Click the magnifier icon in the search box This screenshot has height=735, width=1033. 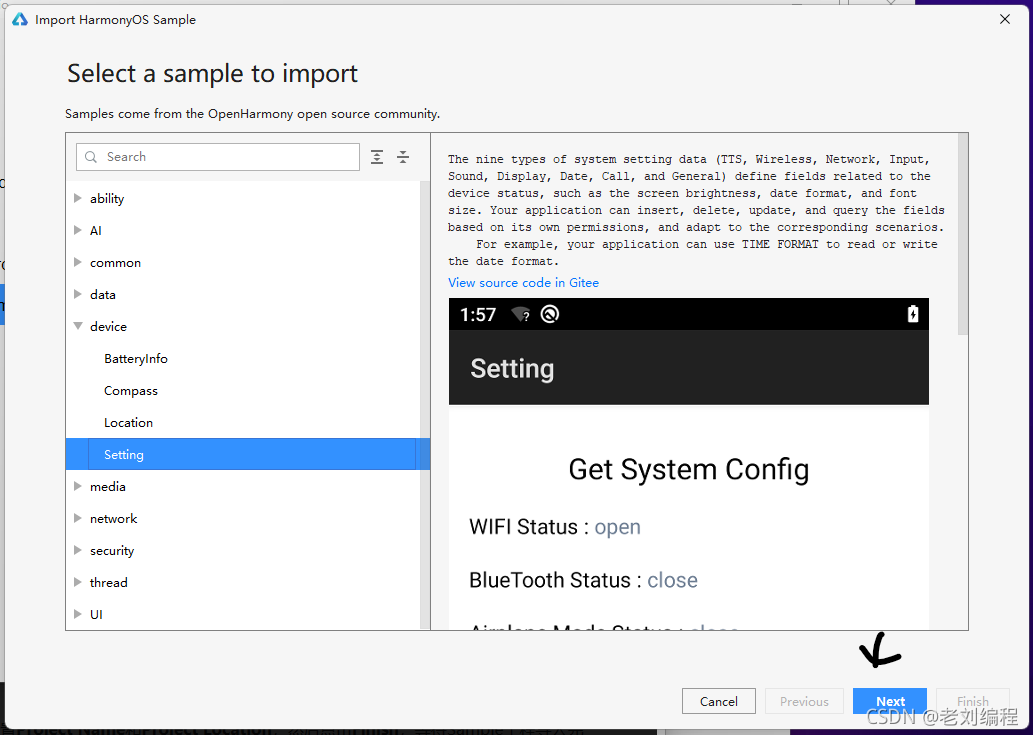click(x=91, y=157)
